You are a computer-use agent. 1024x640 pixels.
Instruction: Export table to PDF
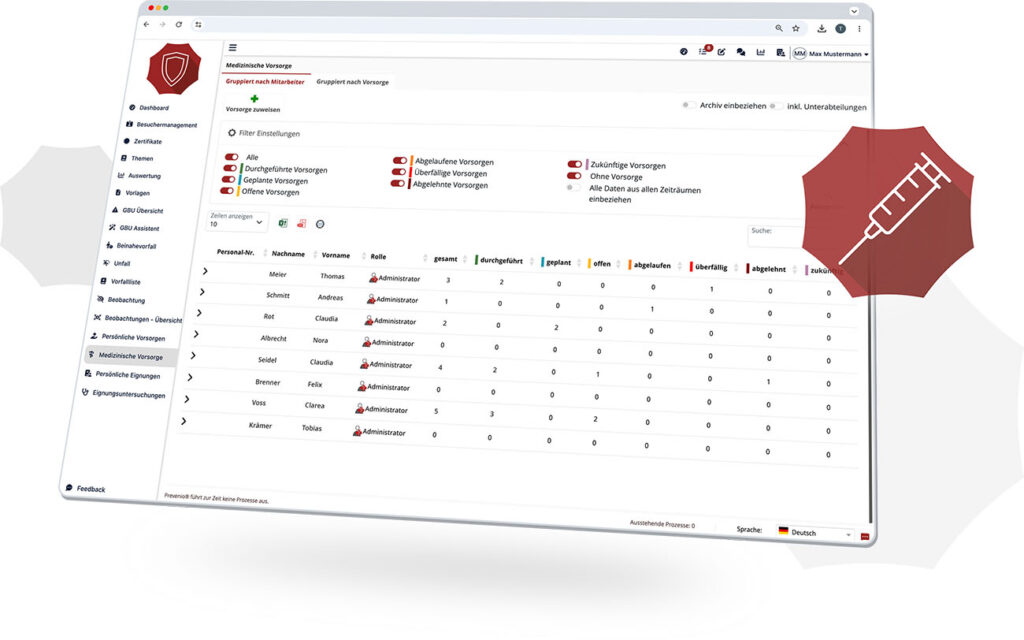click(x=301, y=224)
